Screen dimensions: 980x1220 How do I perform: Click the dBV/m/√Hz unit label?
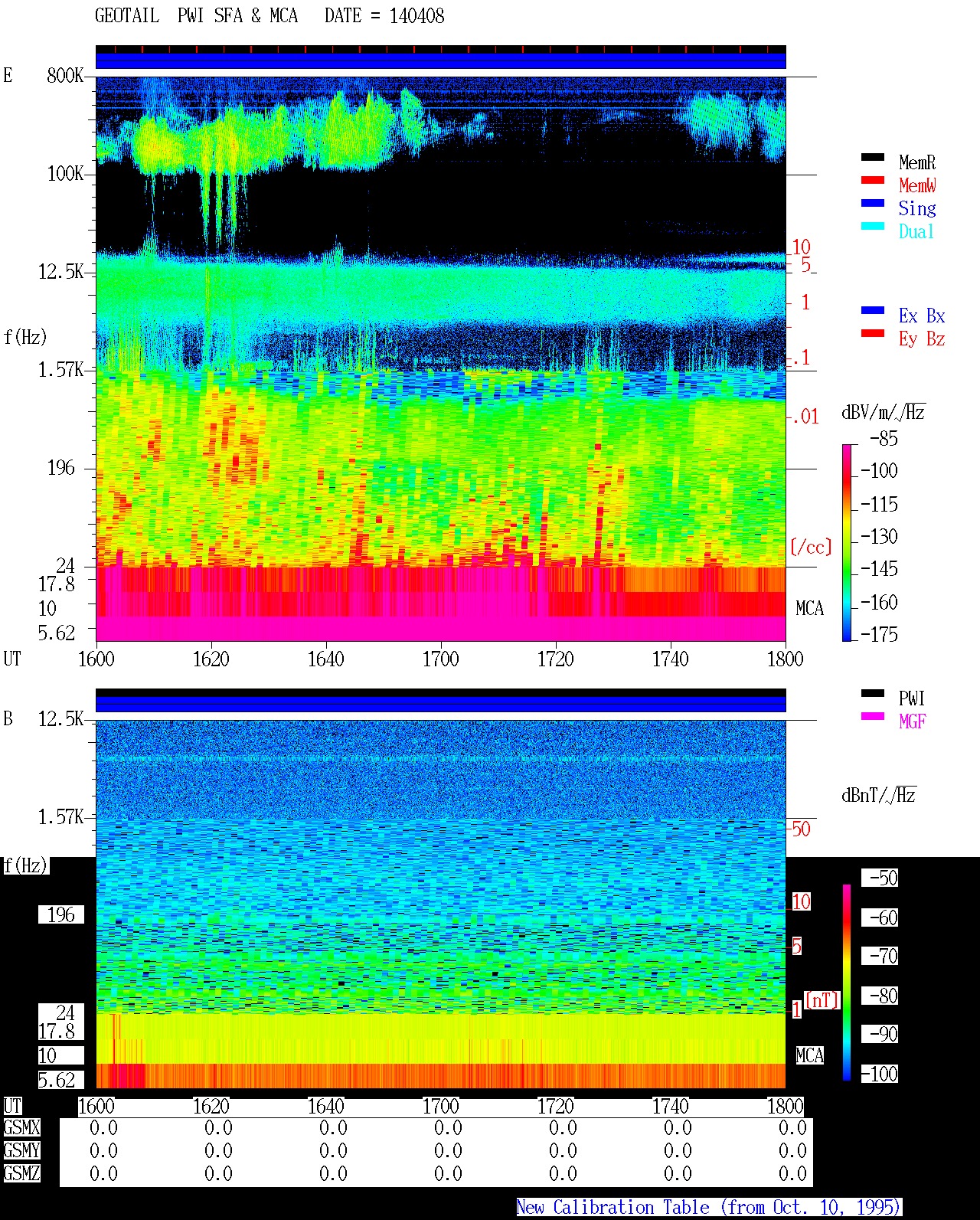tap(884, 412)
